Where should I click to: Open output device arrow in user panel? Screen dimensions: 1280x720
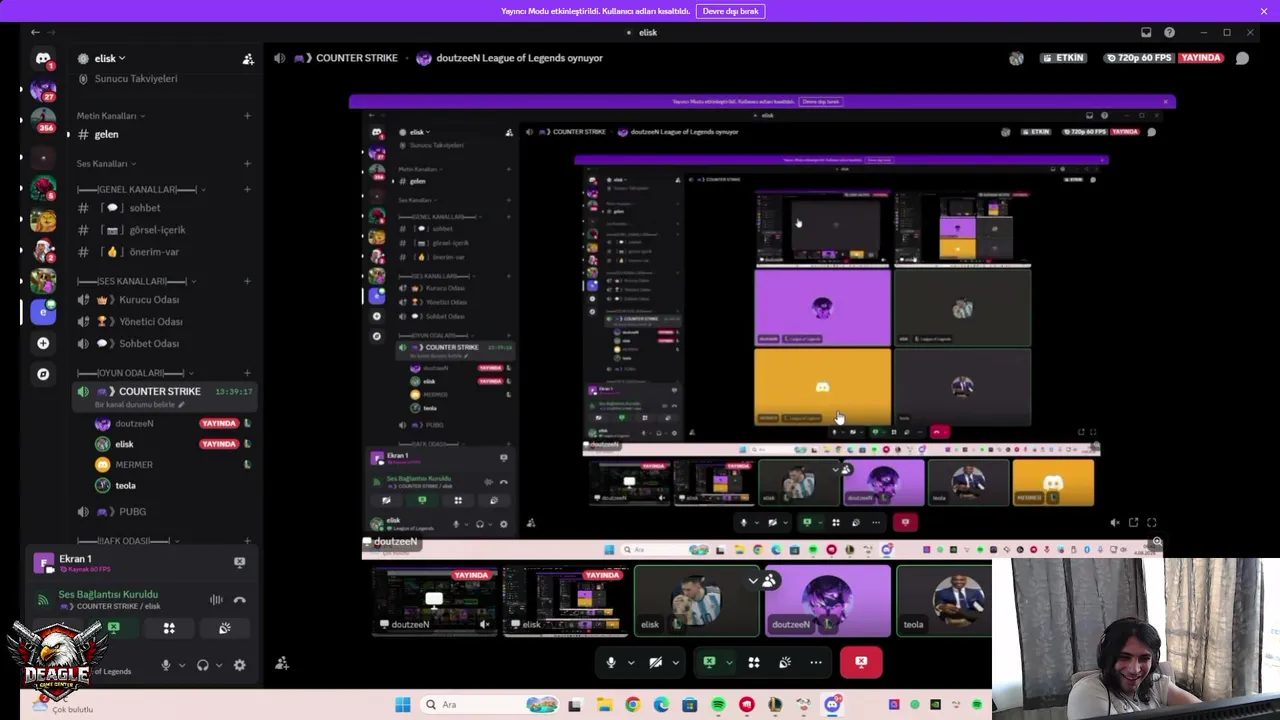point(218,665)
